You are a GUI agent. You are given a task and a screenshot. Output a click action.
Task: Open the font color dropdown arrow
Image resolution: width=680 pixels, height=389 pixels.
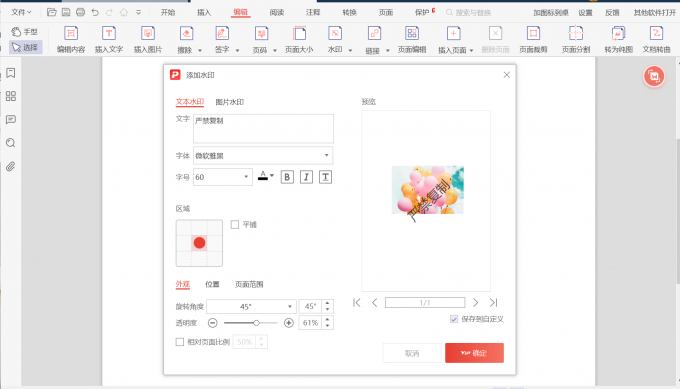(x=272, y=176)
